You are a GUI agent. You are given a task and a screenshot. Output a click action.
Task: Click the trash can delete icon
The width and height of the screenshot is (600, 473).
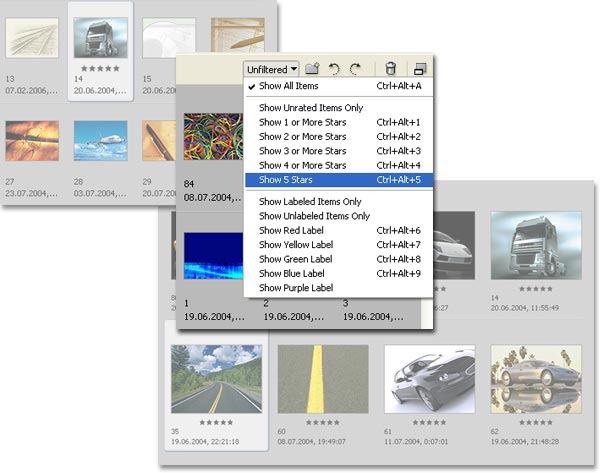[x=390, y=69]
